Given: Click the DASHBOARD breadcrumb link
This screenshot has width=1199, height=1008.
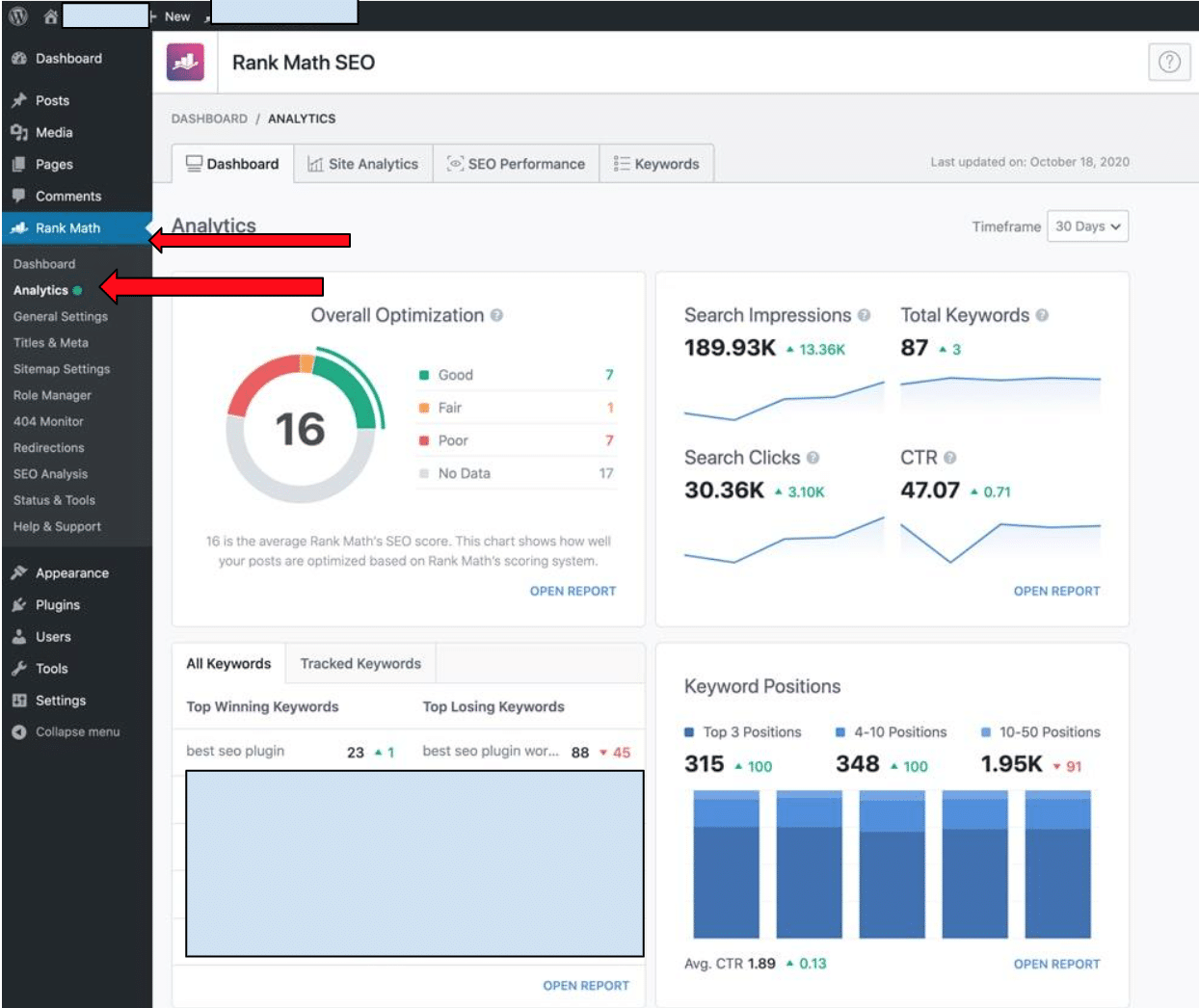Looking at the screenshot, I should [209, 119].
